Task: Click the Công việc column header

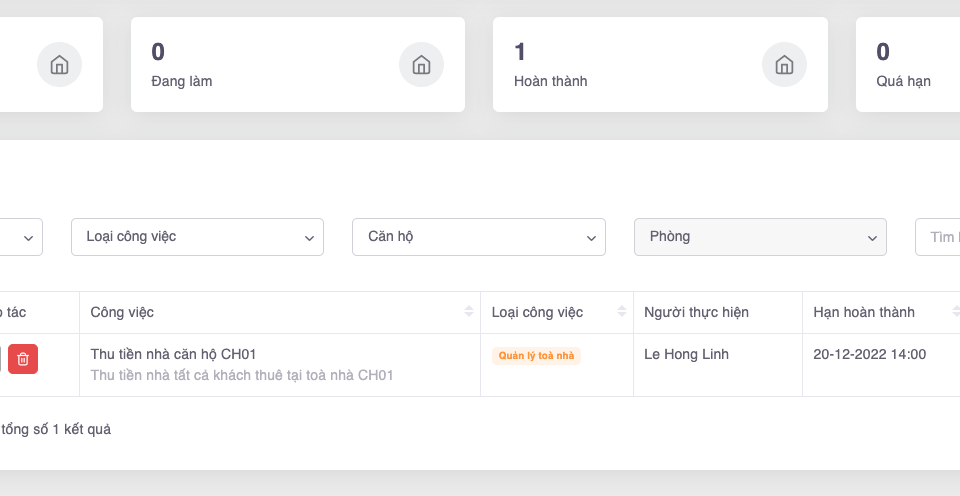Action: click(122, 312)
